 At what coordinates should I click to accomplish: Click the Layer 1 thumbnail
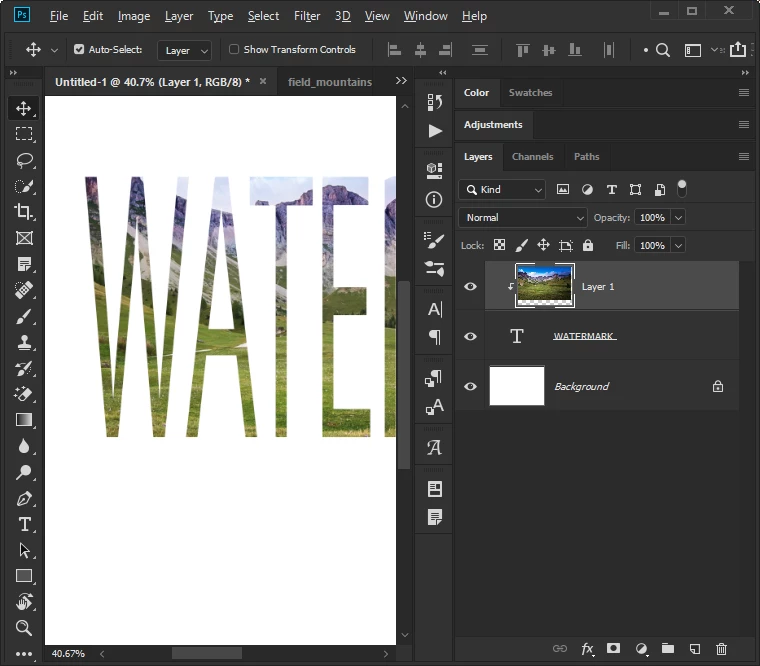pos(545,285)
